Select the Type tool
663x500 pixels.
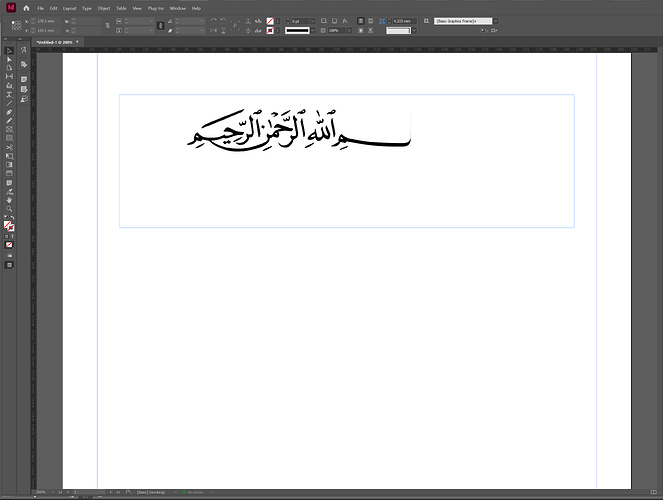point(9,94)
